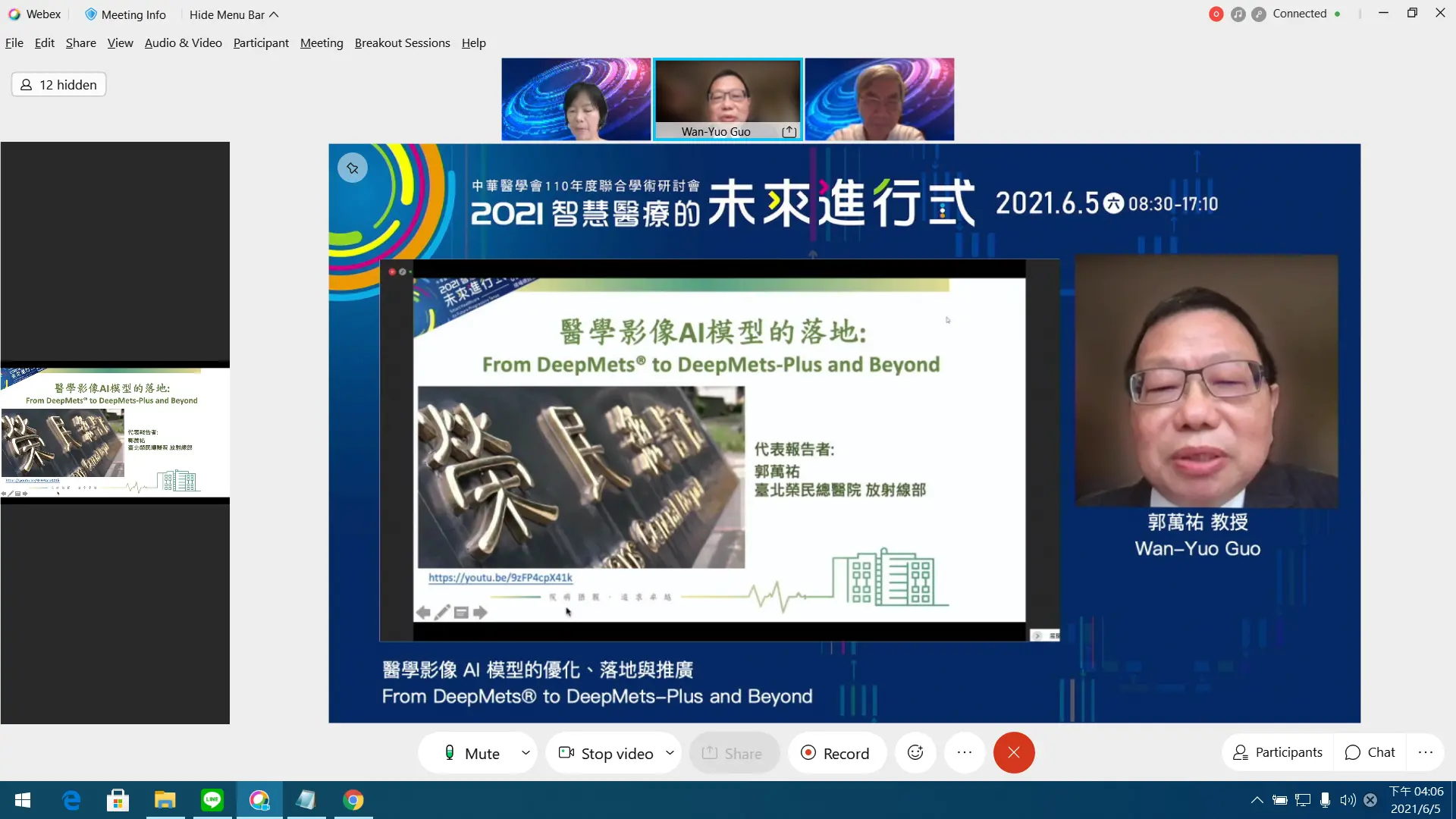
Task: Open the Participants panel
Action: tap(1278, 752)
